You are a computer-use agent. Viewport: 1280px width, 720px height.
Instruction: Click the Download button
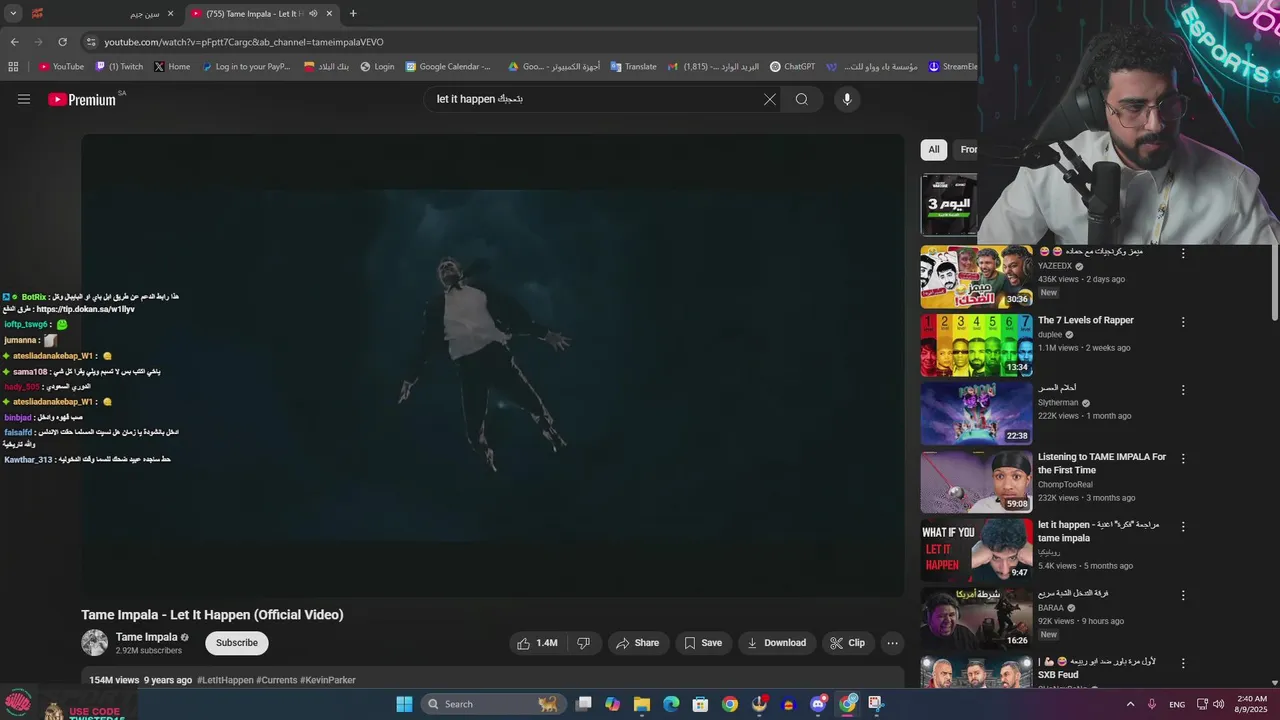776,643
